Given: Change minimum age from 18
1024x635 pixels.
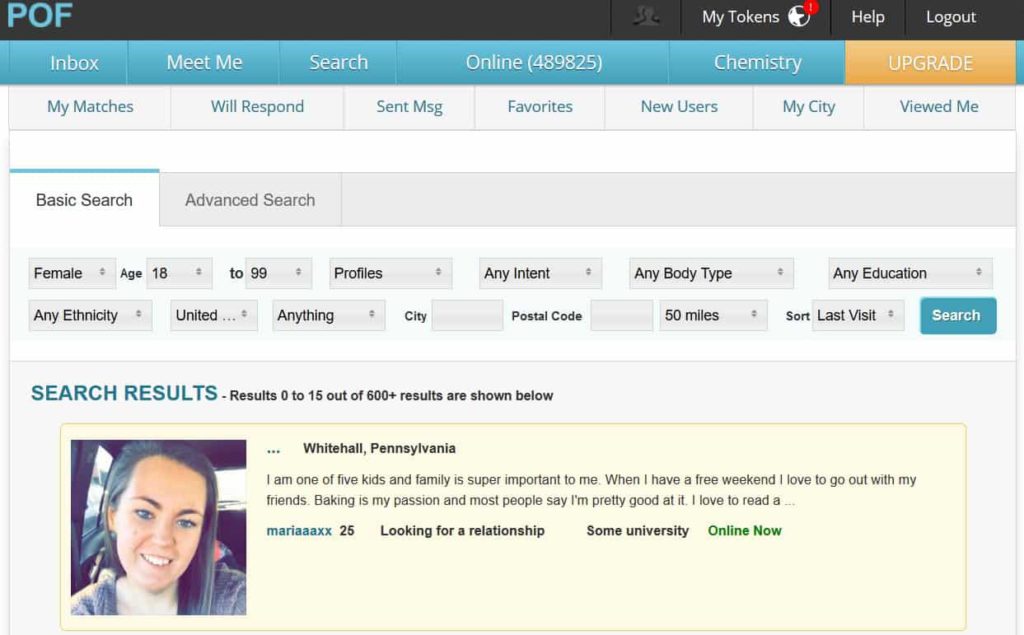Looking at the screenshot, I should (180, 273).
